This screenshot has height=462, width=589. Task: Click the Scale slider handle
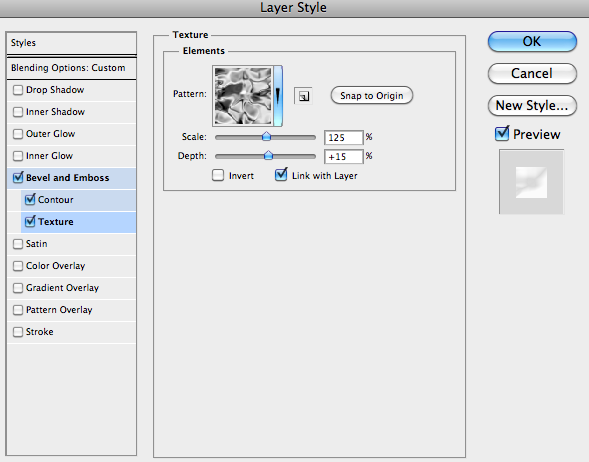(x=266, y=136)
